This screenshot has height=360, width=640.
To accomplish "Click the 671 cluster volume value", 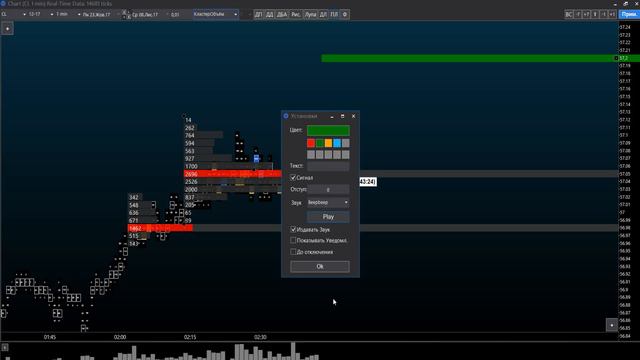I will 133,220.
